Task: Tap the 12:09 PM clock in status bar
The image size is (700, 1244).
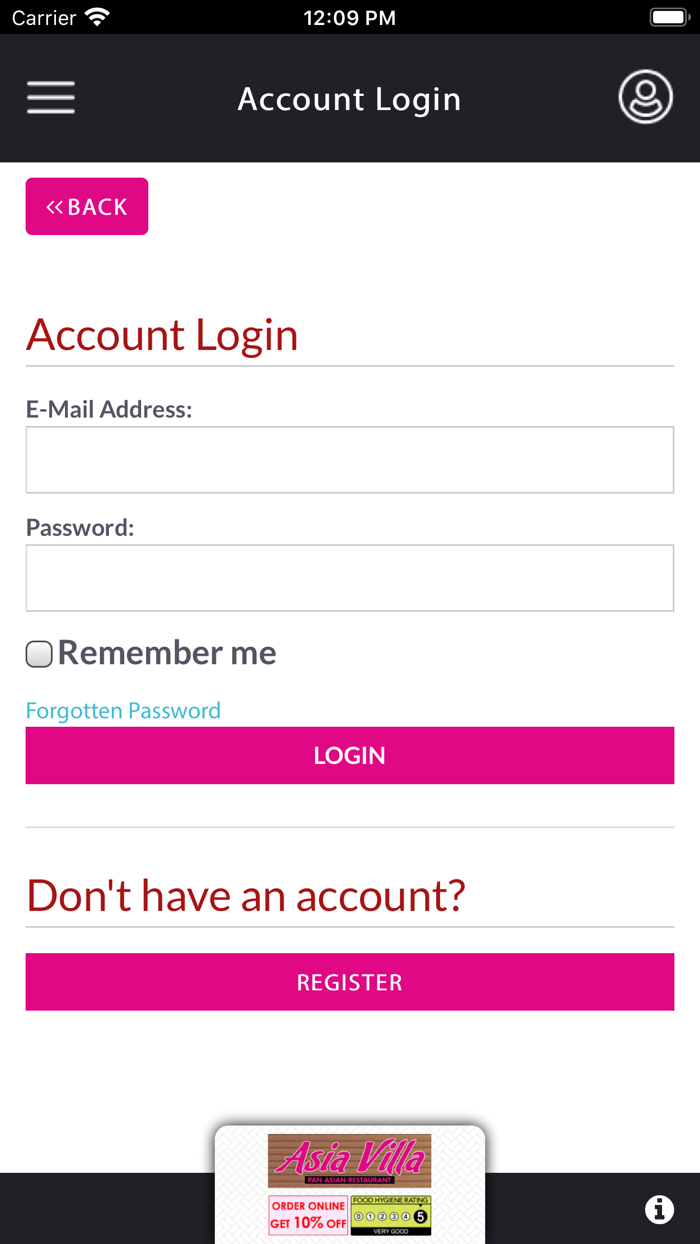Action: coord(349,18)
